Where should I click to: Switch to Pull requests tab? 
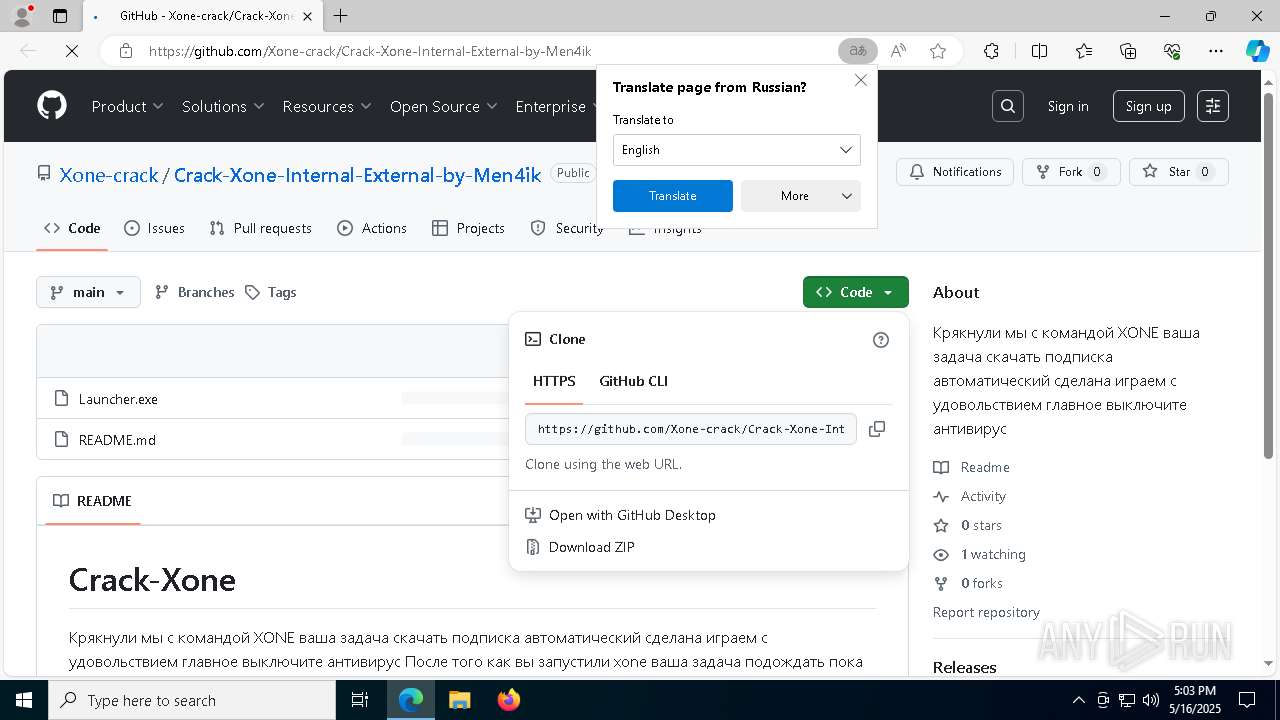(260, 228)
